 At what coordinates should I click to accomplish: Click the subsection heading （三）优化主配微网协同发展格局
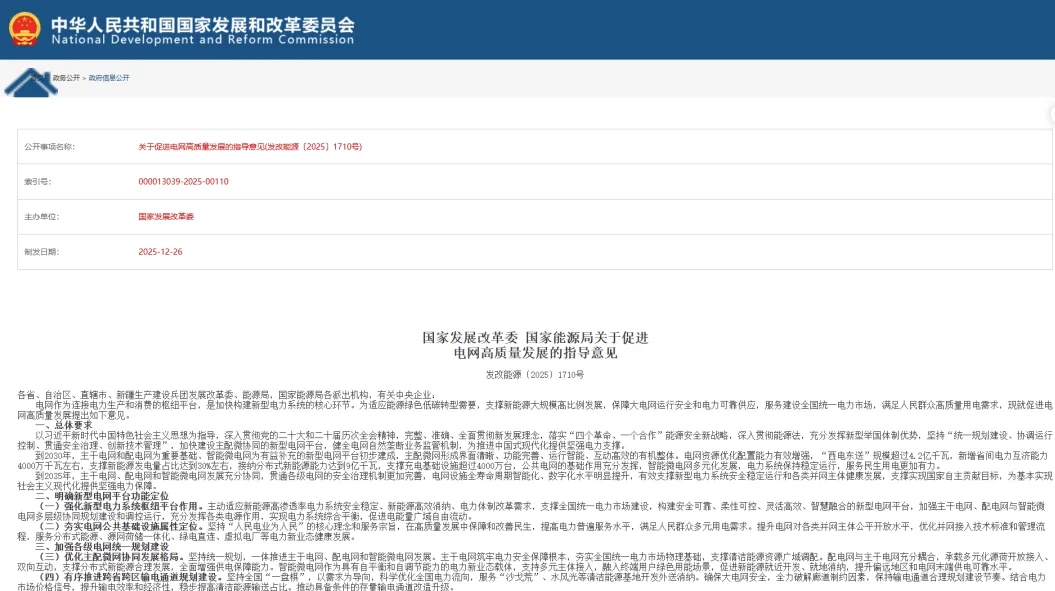tap(112, 557)
